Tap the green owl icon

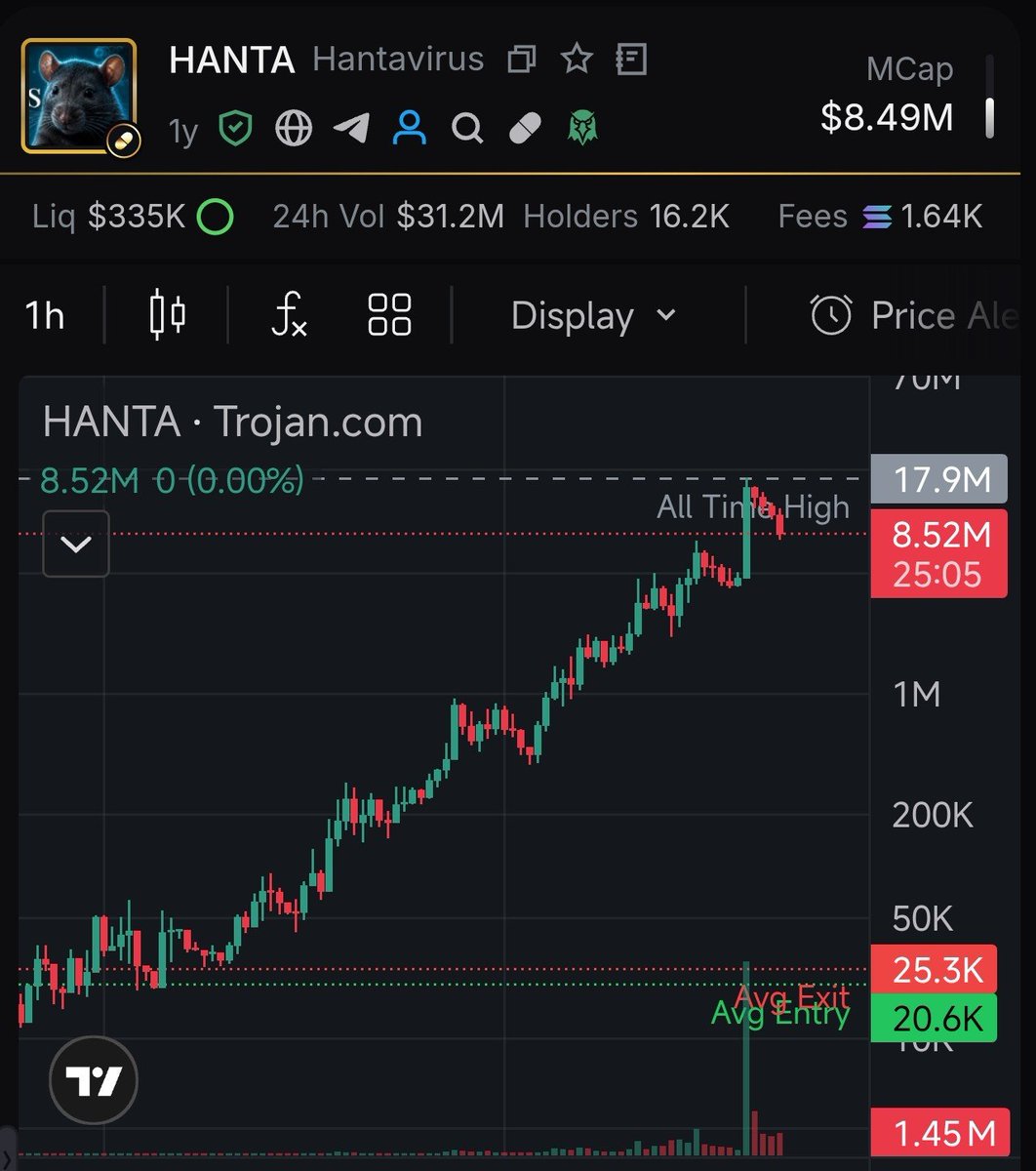(x=582, y=128)
